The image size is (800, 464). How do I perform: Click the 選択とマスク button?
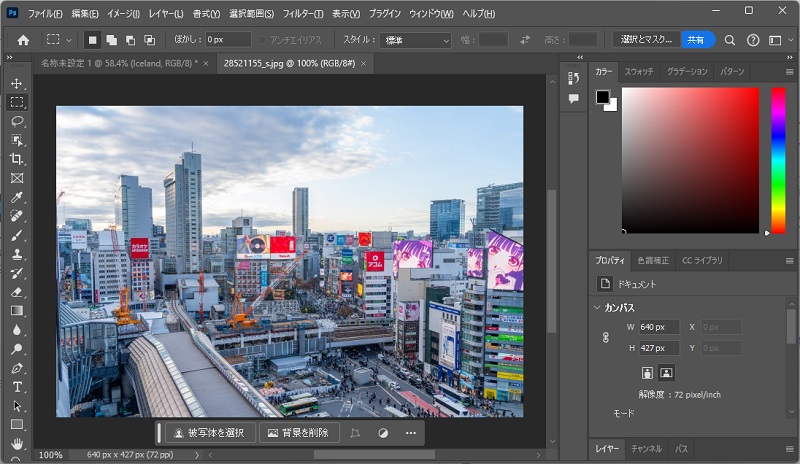pos(646,40)
